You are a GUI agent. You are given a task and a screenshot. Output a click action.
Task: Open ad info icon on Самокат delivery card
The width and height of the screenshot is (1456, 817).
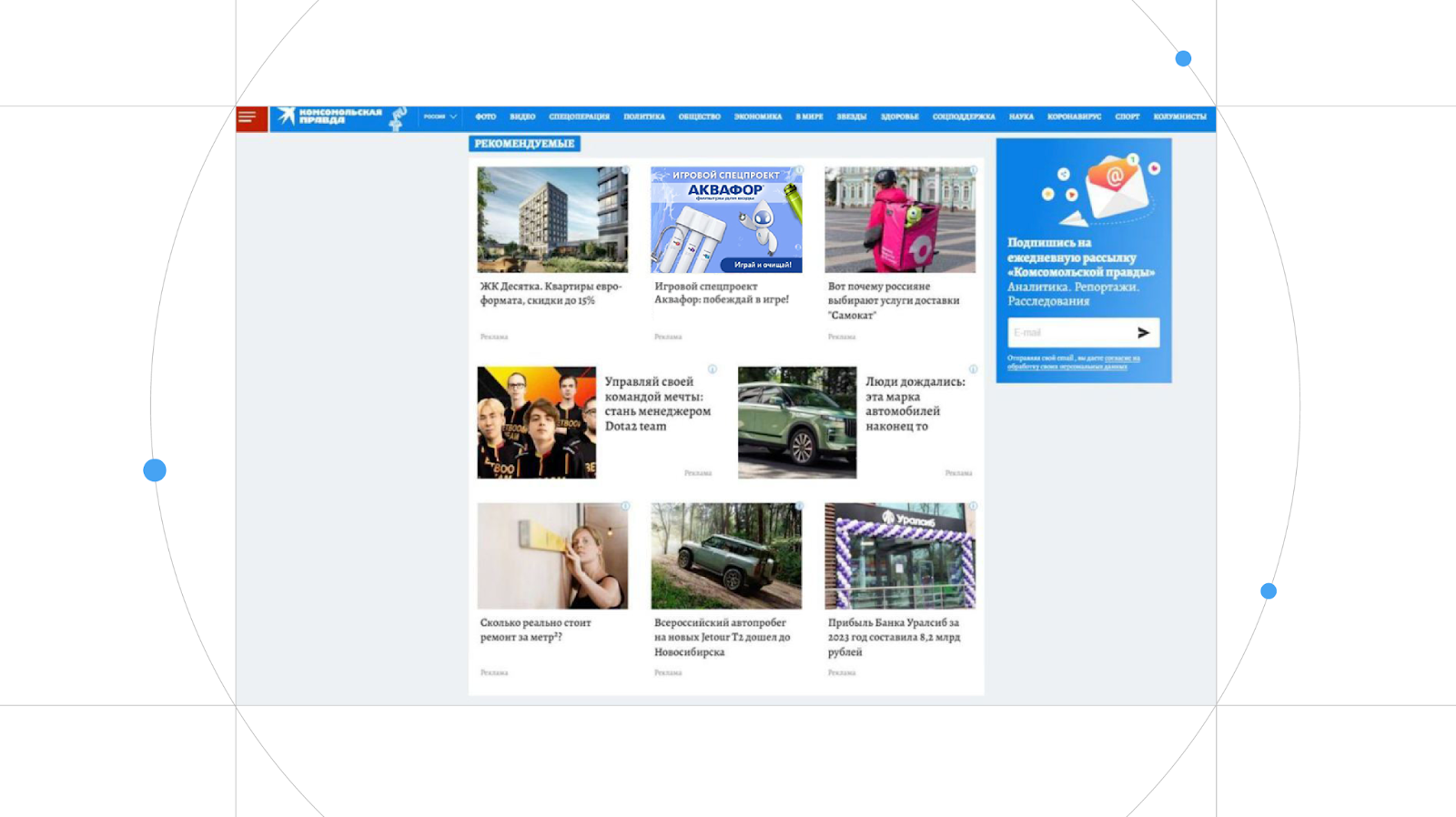973,170
